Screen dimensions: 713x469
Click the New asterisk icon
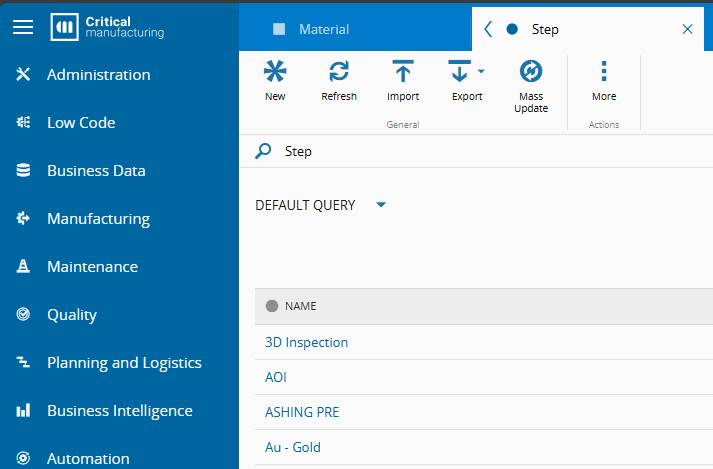pyautogui.click(x=275, y=72)
